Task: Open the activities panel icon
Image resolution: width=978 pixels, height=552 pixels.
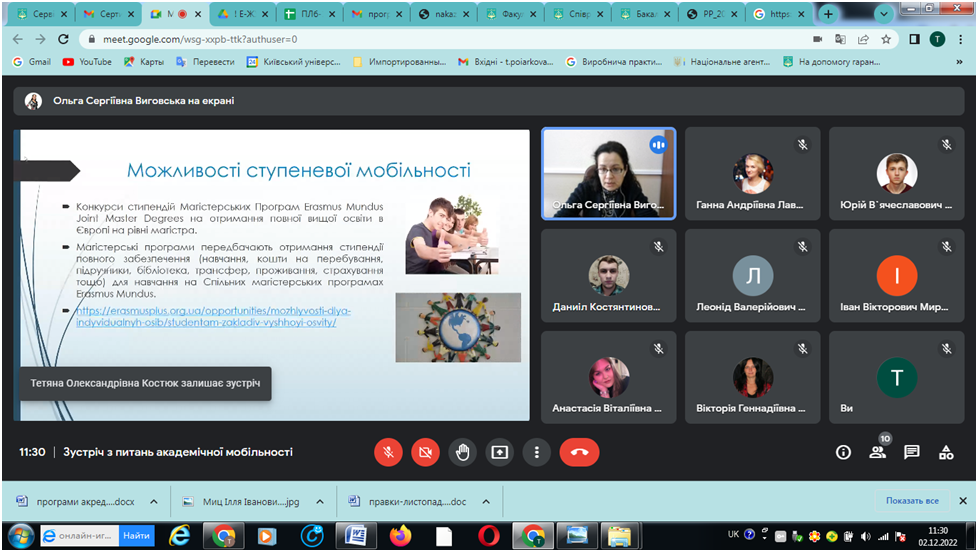Action: click(946, 452)
